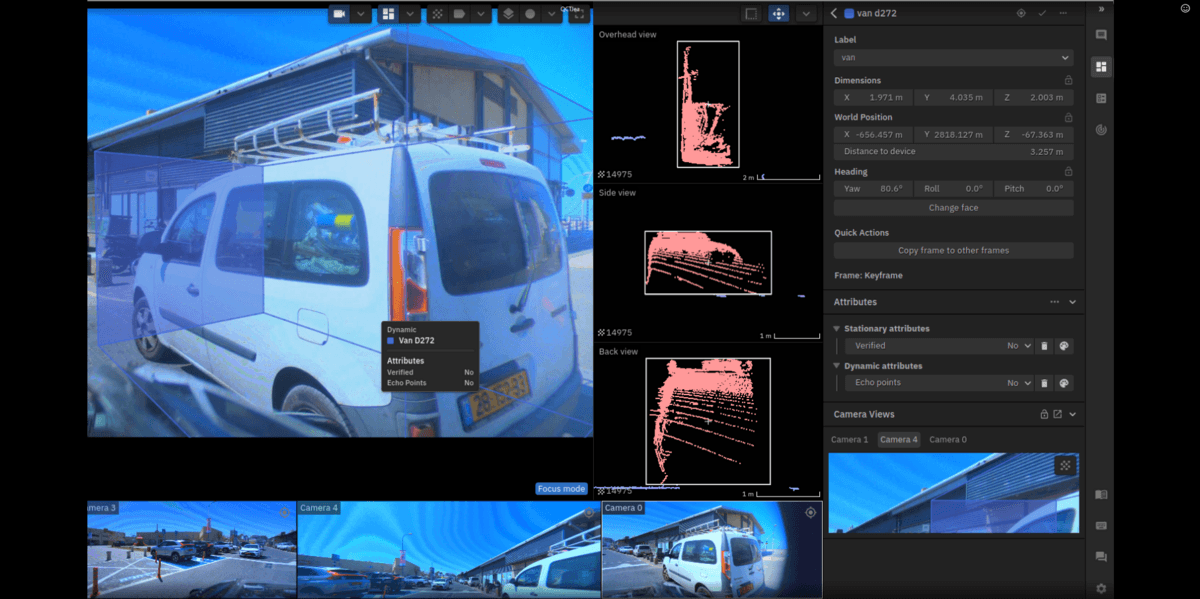1200x599 pixels.
Task: Switch to the Camera 0 tab
Action: pos(947,440)
